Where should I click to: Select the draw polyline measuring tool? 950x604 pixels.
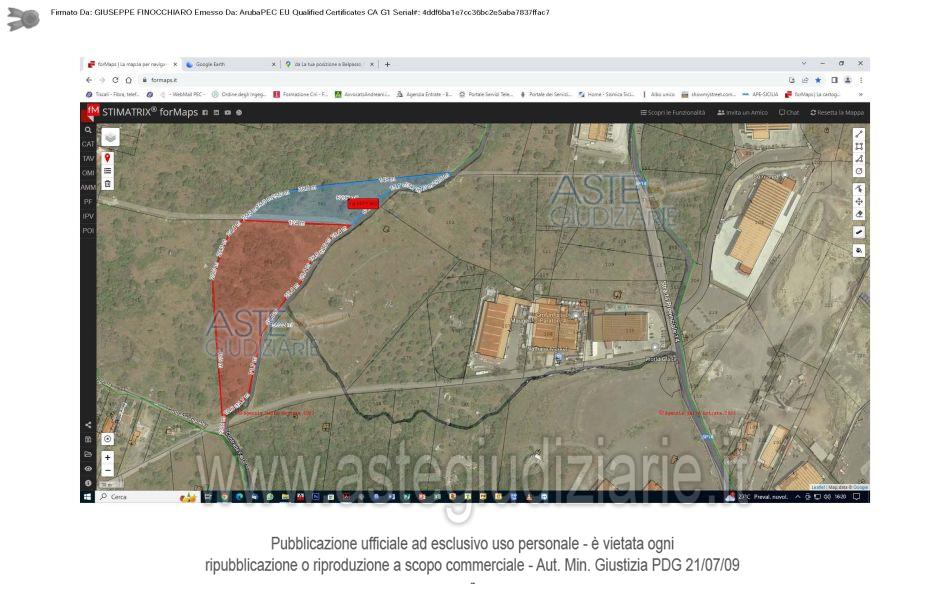pos(859,134)
